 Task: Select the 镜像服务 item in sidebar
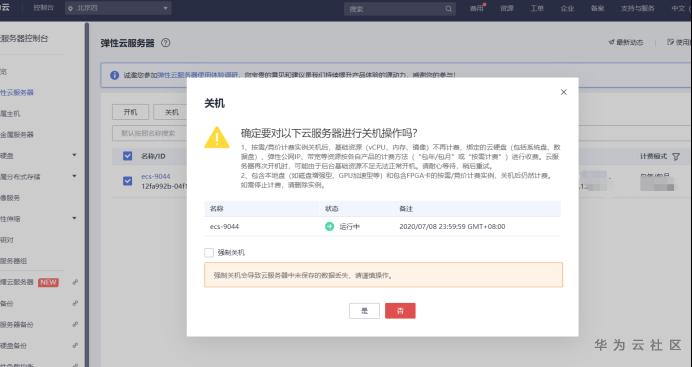click(x=10, y=198)
